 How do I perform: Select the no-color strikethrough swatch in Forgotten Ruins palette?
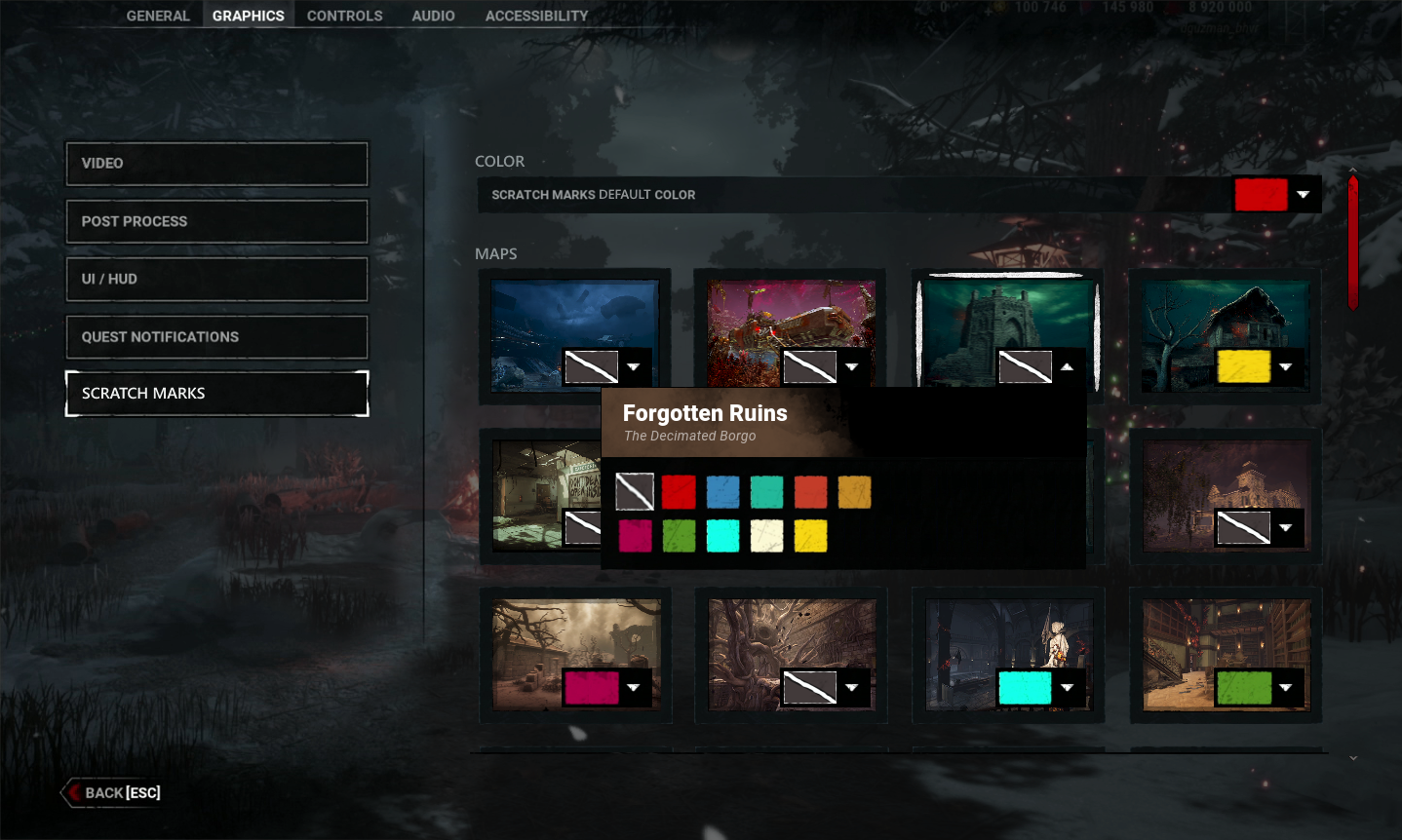pos(635,492)
